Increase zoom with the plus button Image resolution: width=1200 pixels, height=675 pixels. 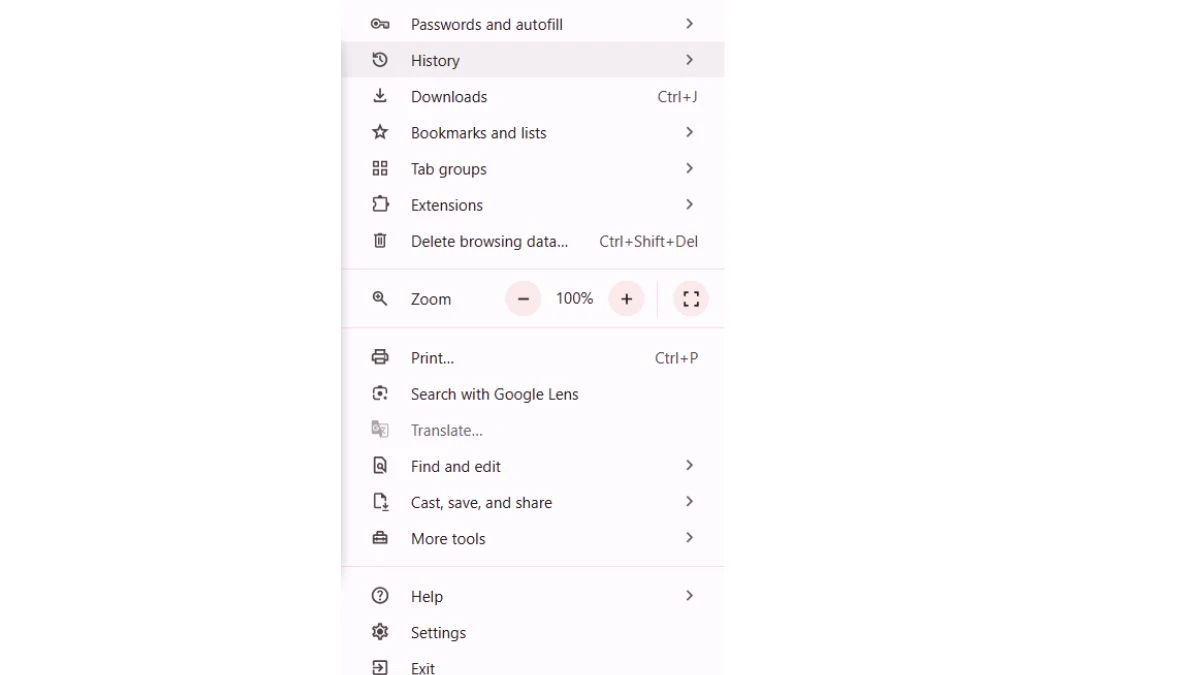pyautogui.click(x=627, y=298)
